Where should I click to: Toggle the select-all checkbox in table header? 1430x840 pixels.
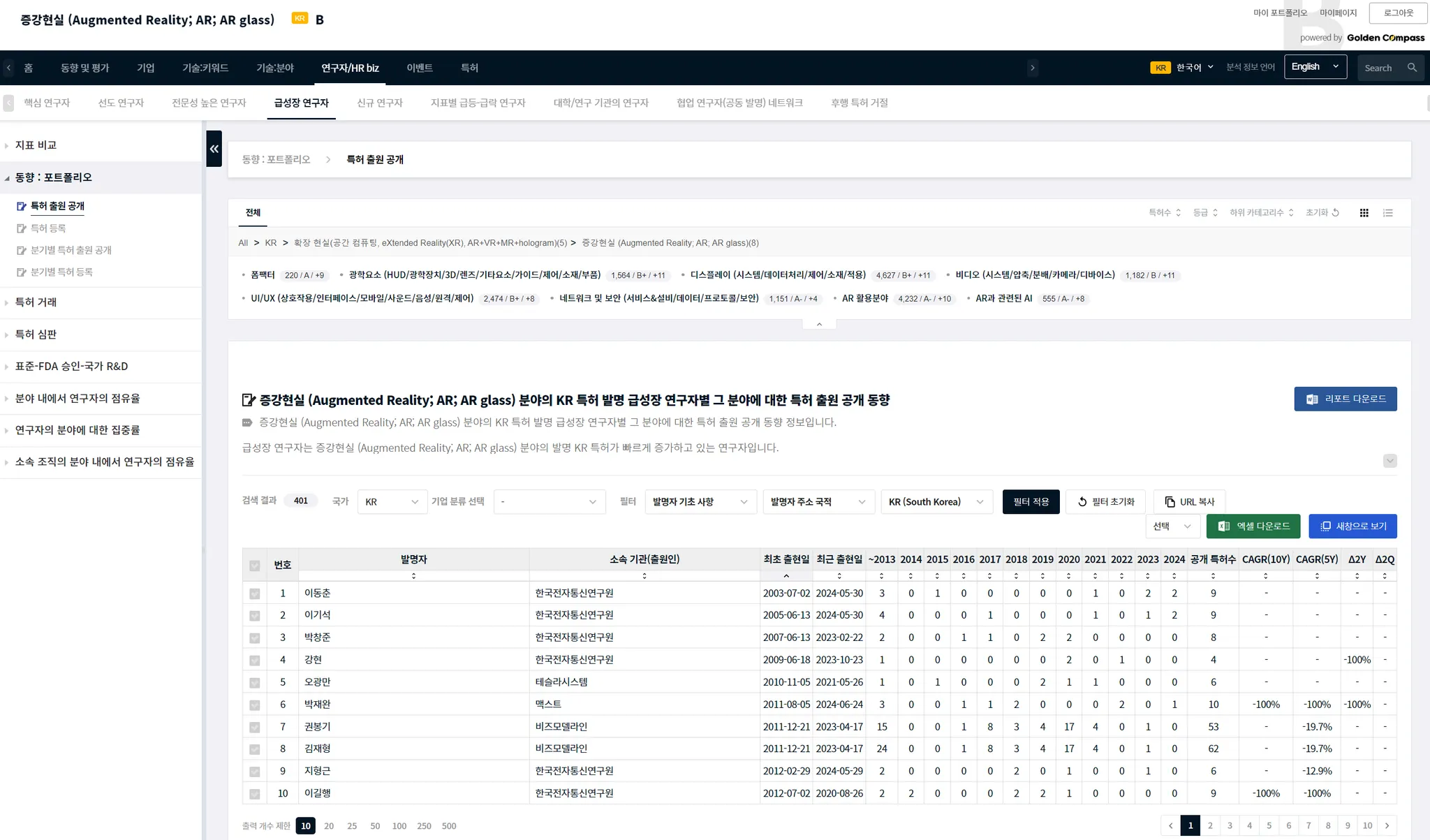pyautogui.click(x=255, y=566)
